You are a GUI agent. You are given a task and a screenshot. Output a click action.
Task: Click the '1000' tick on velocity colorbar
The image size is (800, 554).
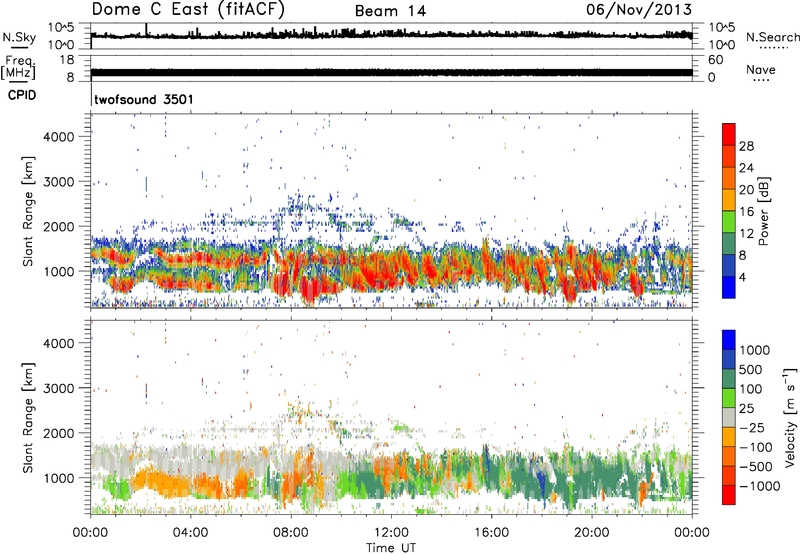(x=755, y=350)
